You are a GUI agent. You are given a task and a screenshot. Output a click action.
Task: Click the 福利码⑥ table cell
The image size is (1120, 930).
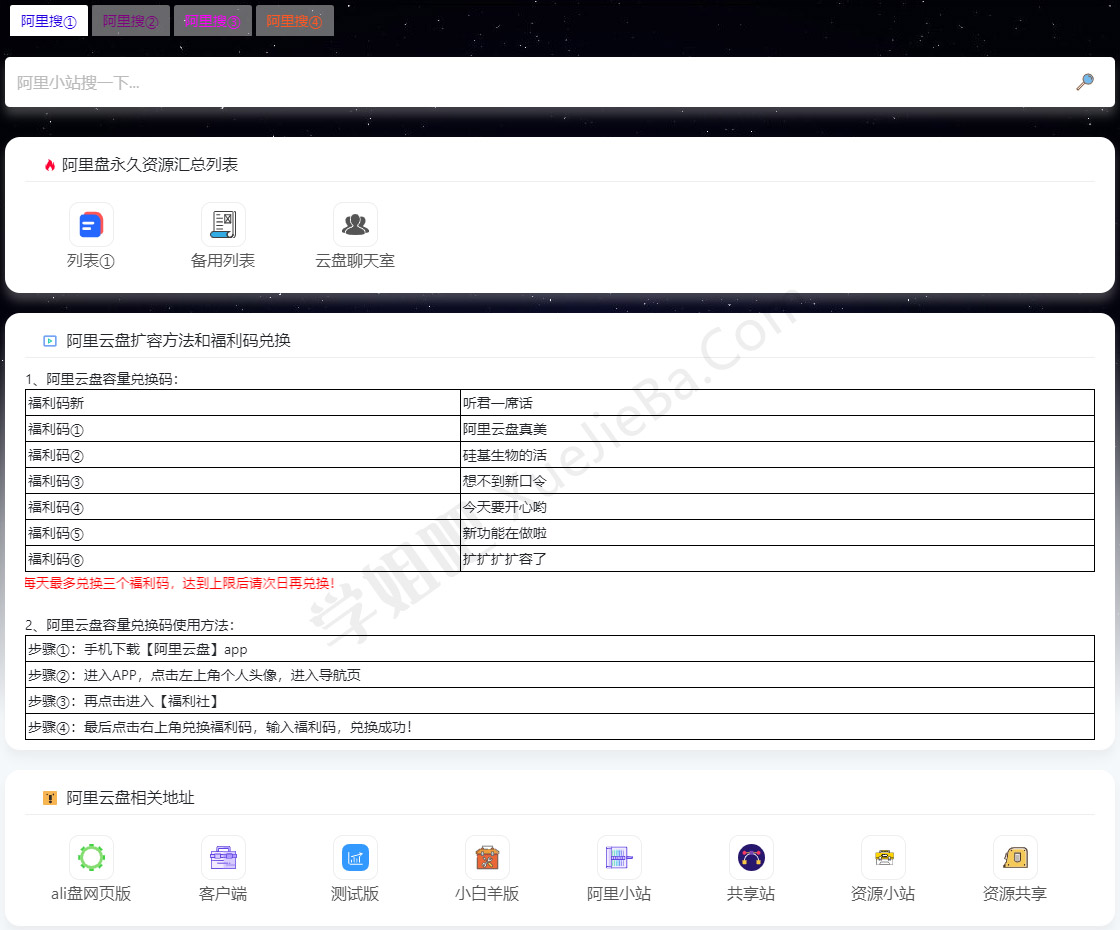[243, 559]
